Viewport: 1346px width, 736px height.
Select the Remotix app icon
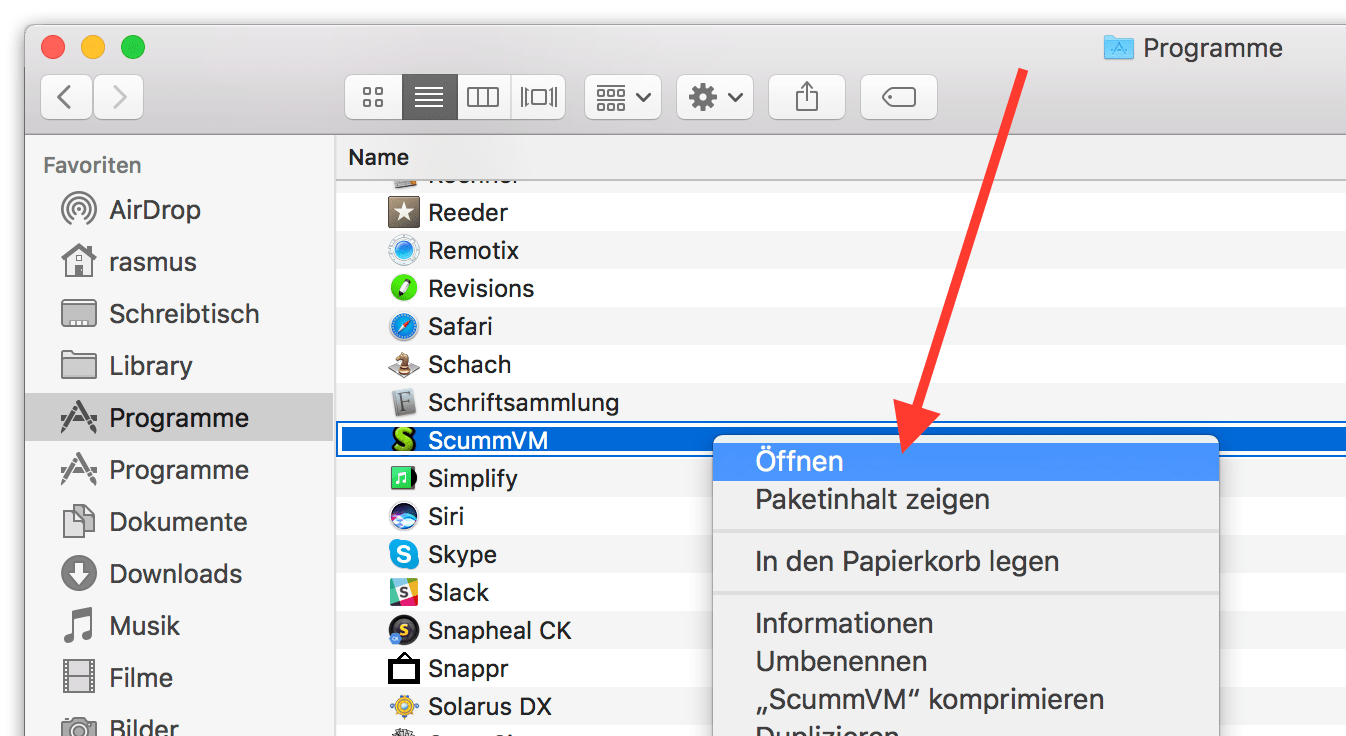pyautogui.click(x=403, y=250)
